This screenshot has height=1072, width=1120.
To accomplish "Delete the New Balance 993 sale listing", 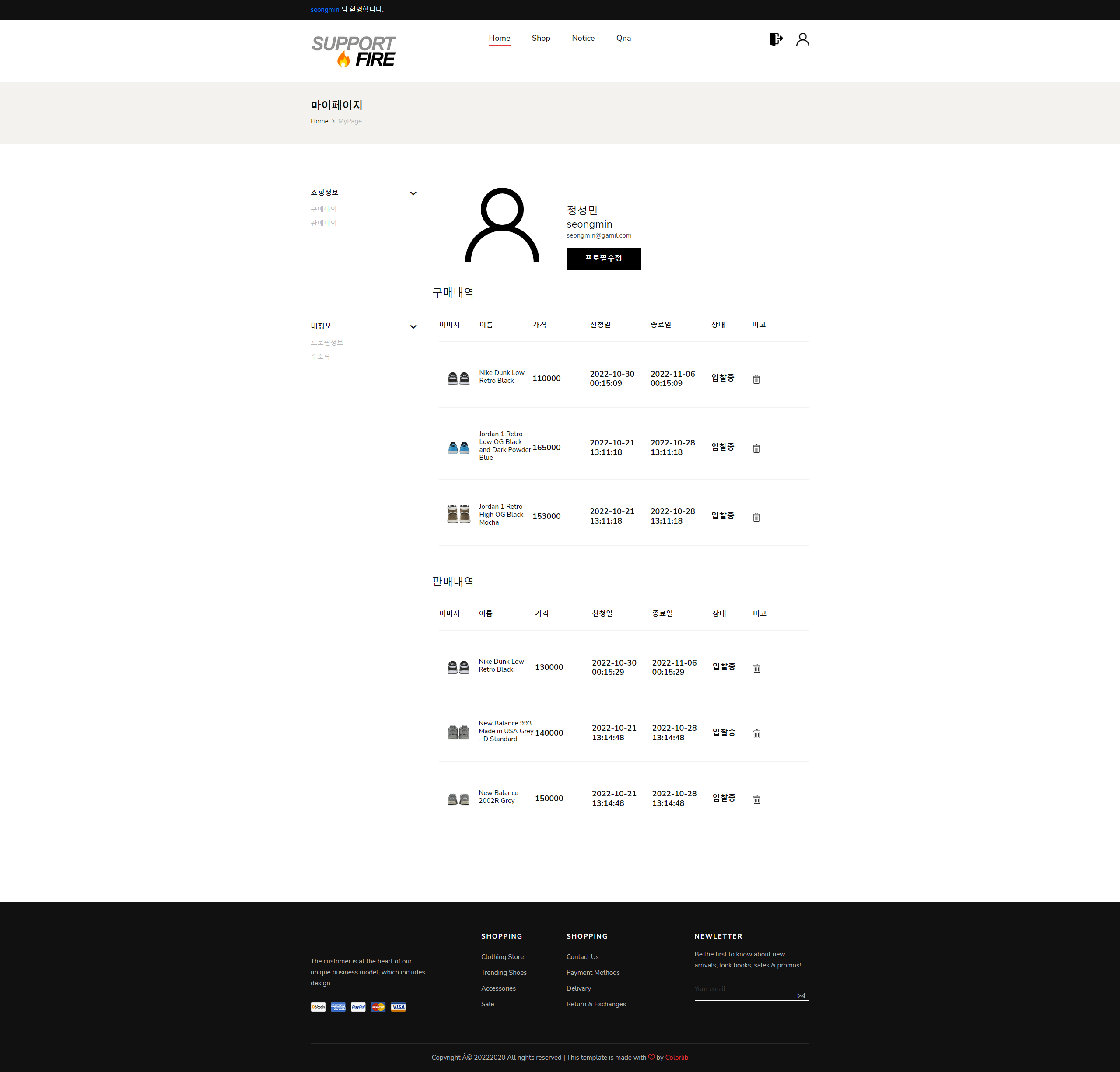I will pos(756,733).
